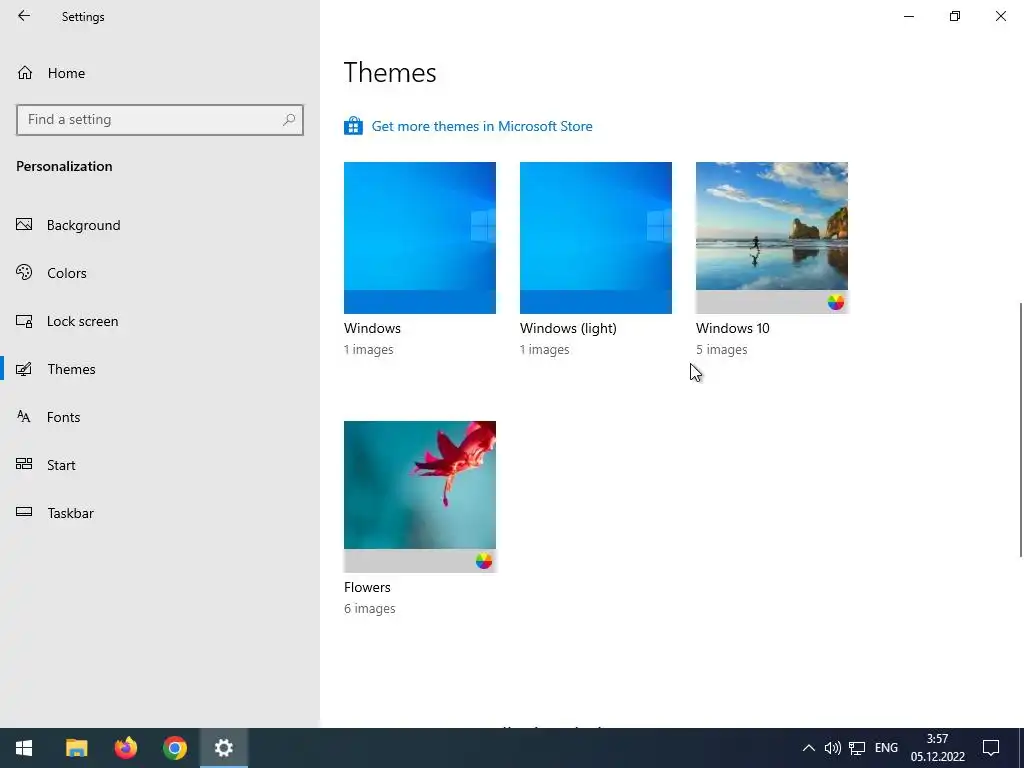1024x768 pixels.
Task: Open the network tray icon
Action: pos(857,748)
